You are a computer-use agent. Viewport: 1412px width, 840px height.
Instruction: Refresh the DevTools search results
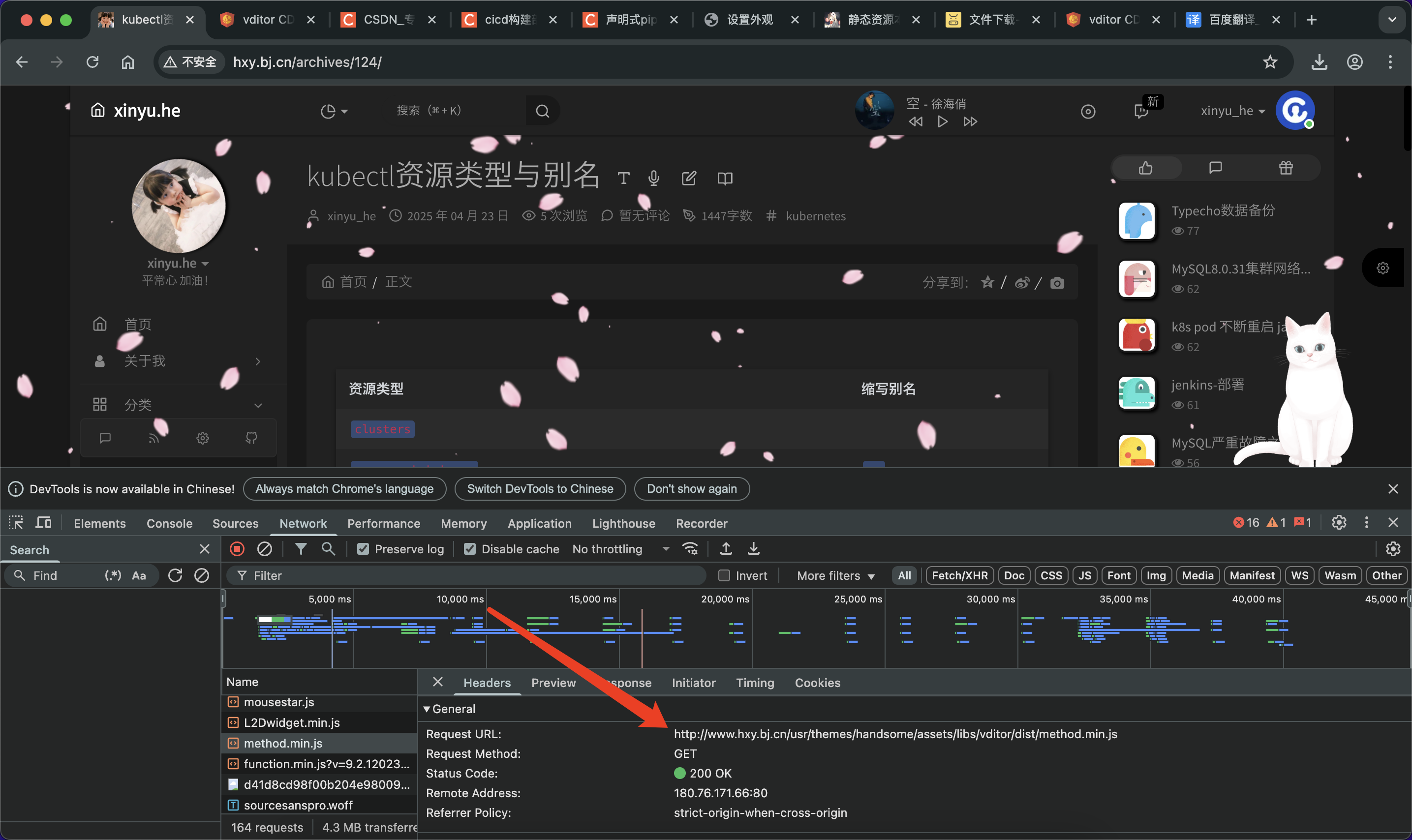[x=175, y=575]
